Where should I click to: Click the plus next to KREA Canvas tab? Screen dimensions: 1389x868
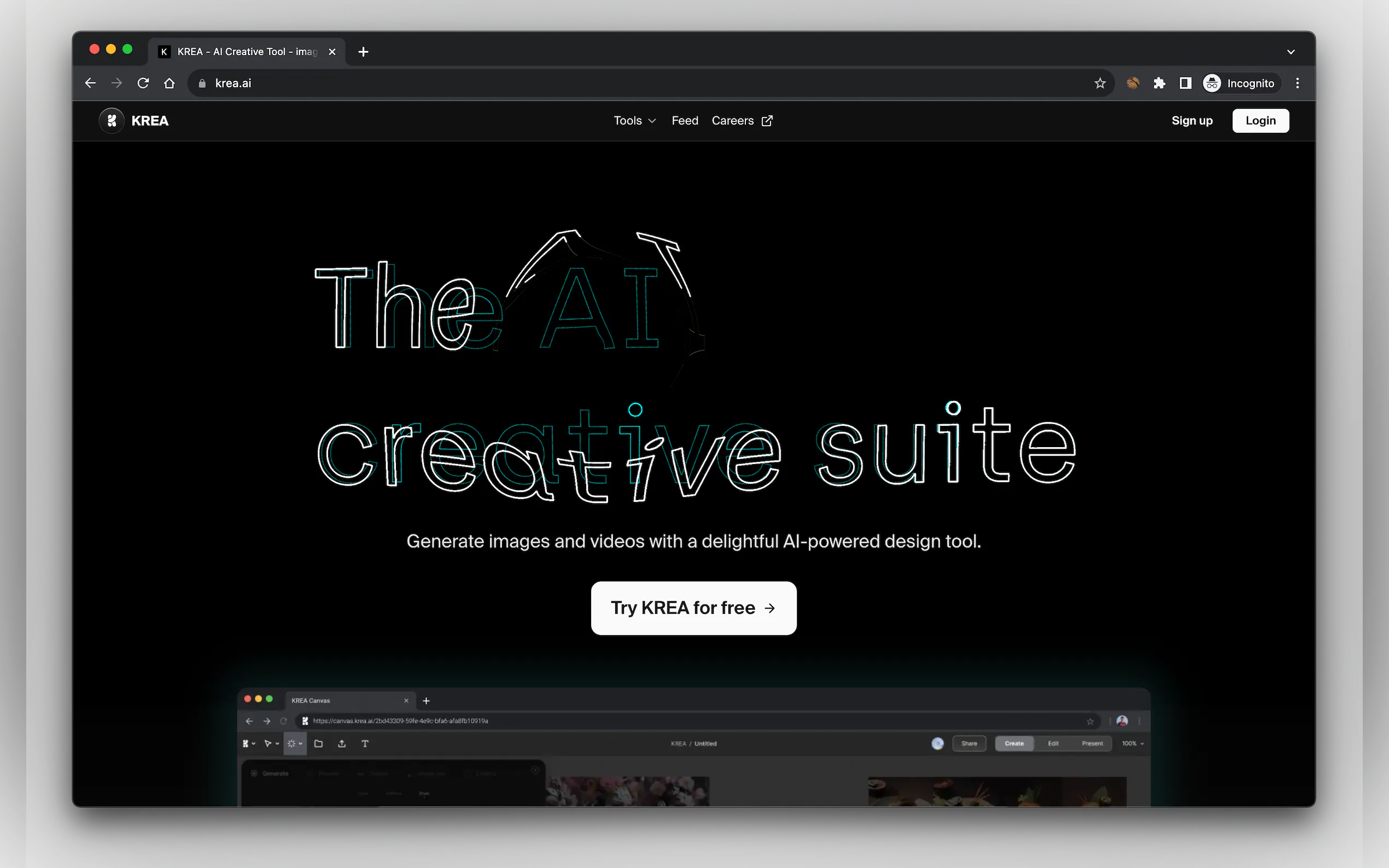pos(426,700)
